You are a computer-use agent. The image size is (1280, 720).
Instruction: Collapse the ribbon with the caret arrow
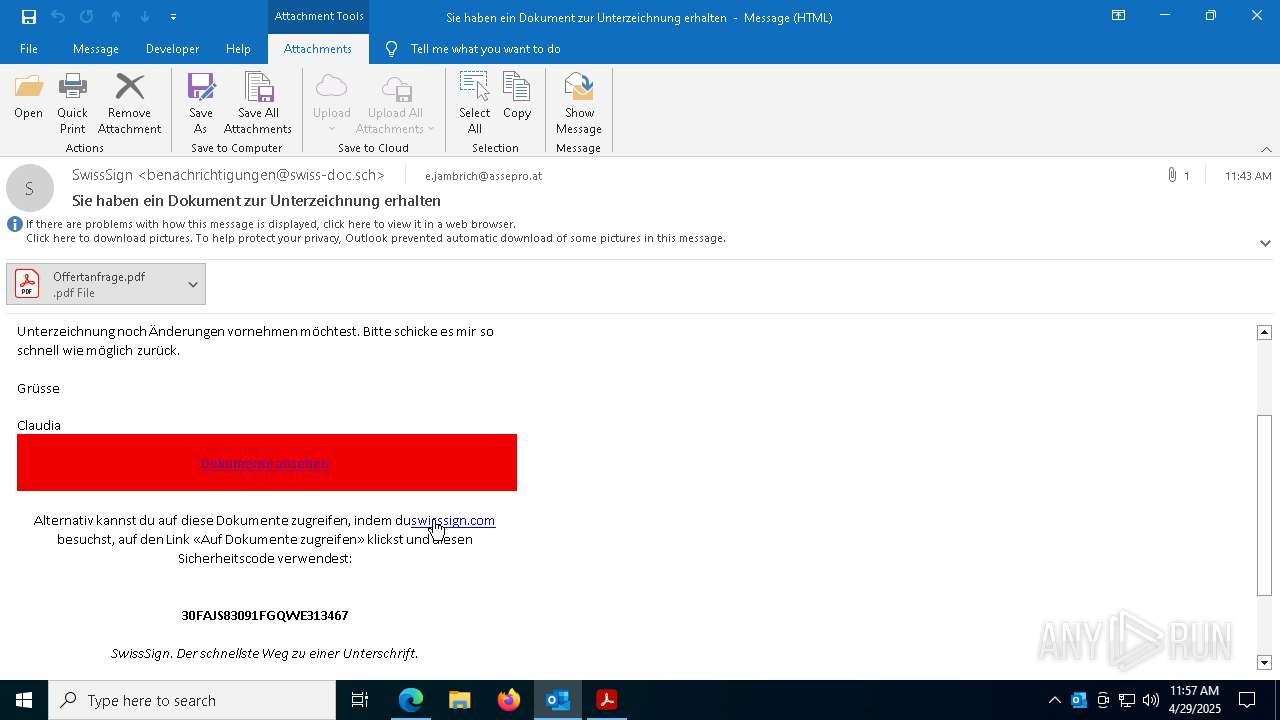(x=1266, y=149)
